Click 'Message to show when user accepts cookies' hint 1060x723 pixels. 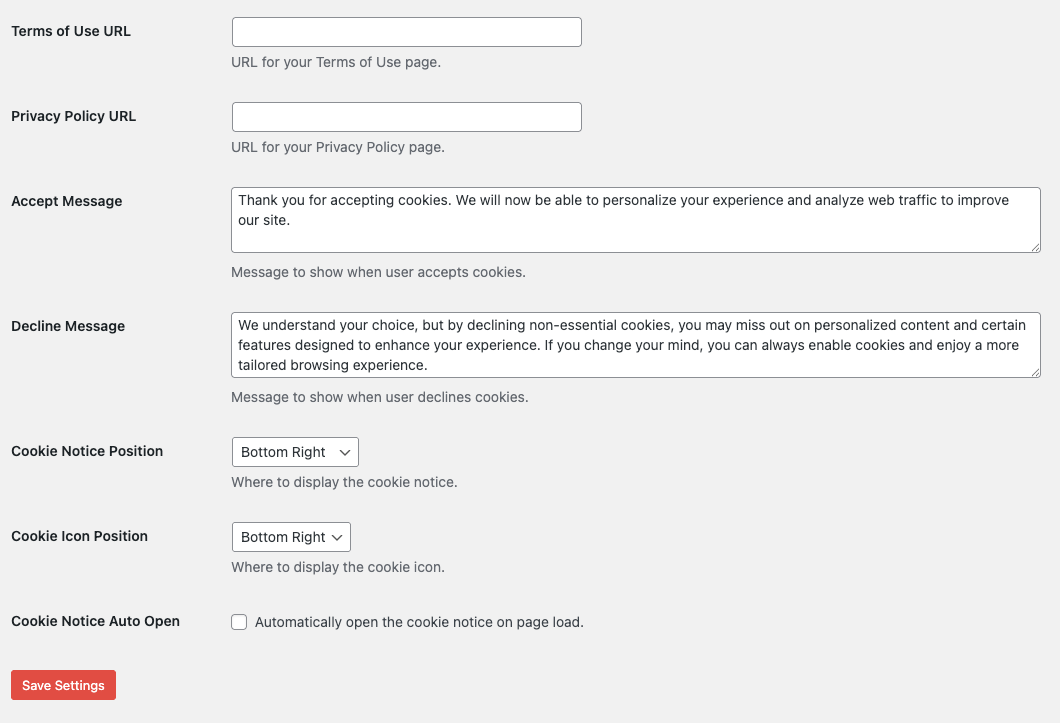379,272
